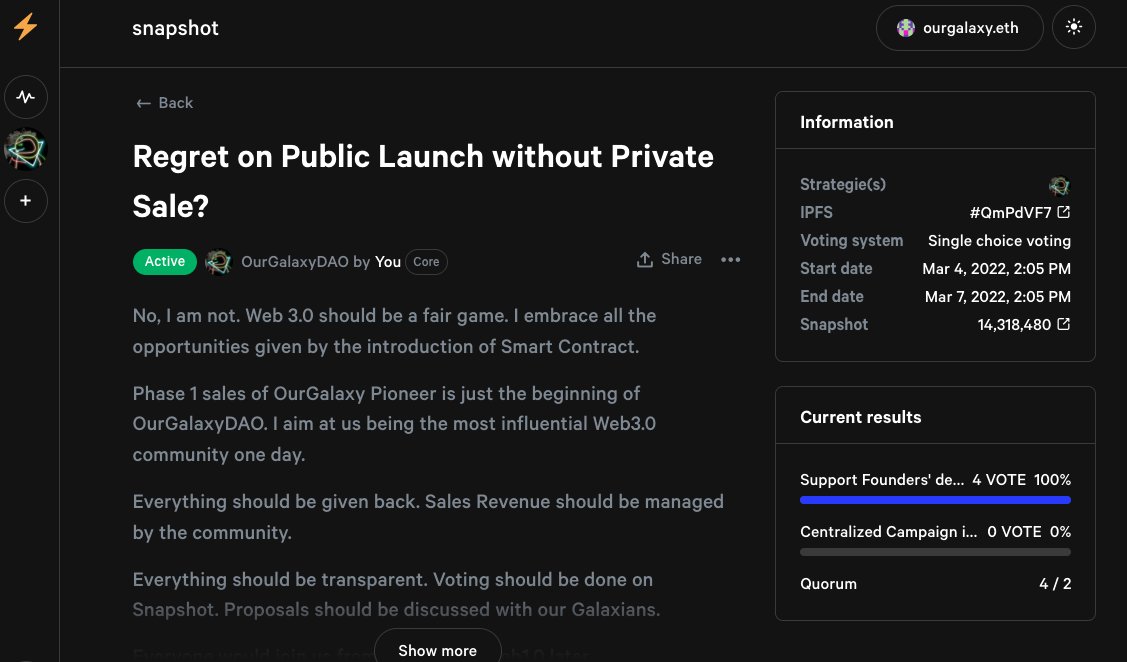This screenshot has height=662, width=1127.
Task: Click the Active status badge
Action: tap(165, 262)
